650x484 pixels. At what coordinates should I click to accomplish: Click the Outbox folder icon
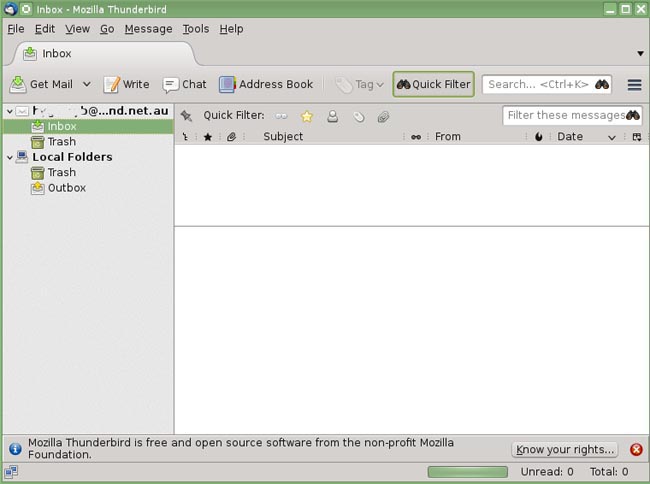[x=37, y=188]
